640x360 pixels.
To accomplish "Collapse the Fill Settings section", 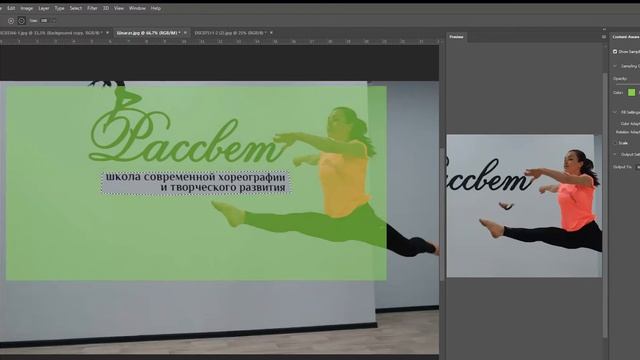I will click(x=615, y=112).
